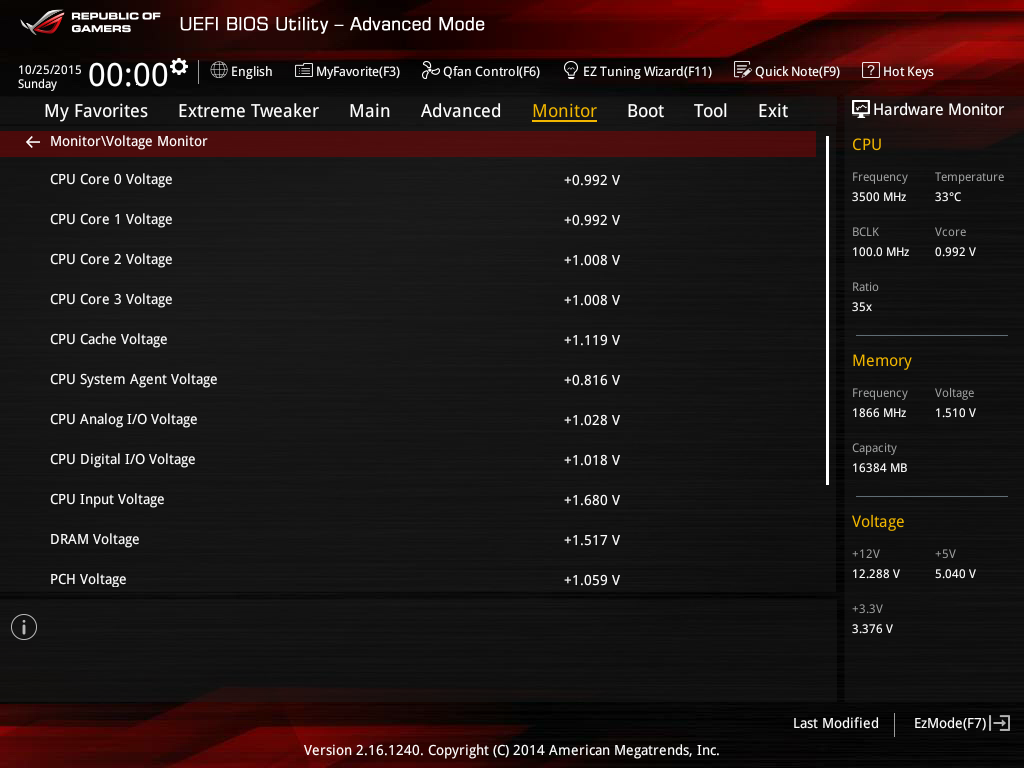Image resolution: width=1024 pixels, height=768 pixels.
Task: Click the +1.119 V cache value
Action: point(592,340)
